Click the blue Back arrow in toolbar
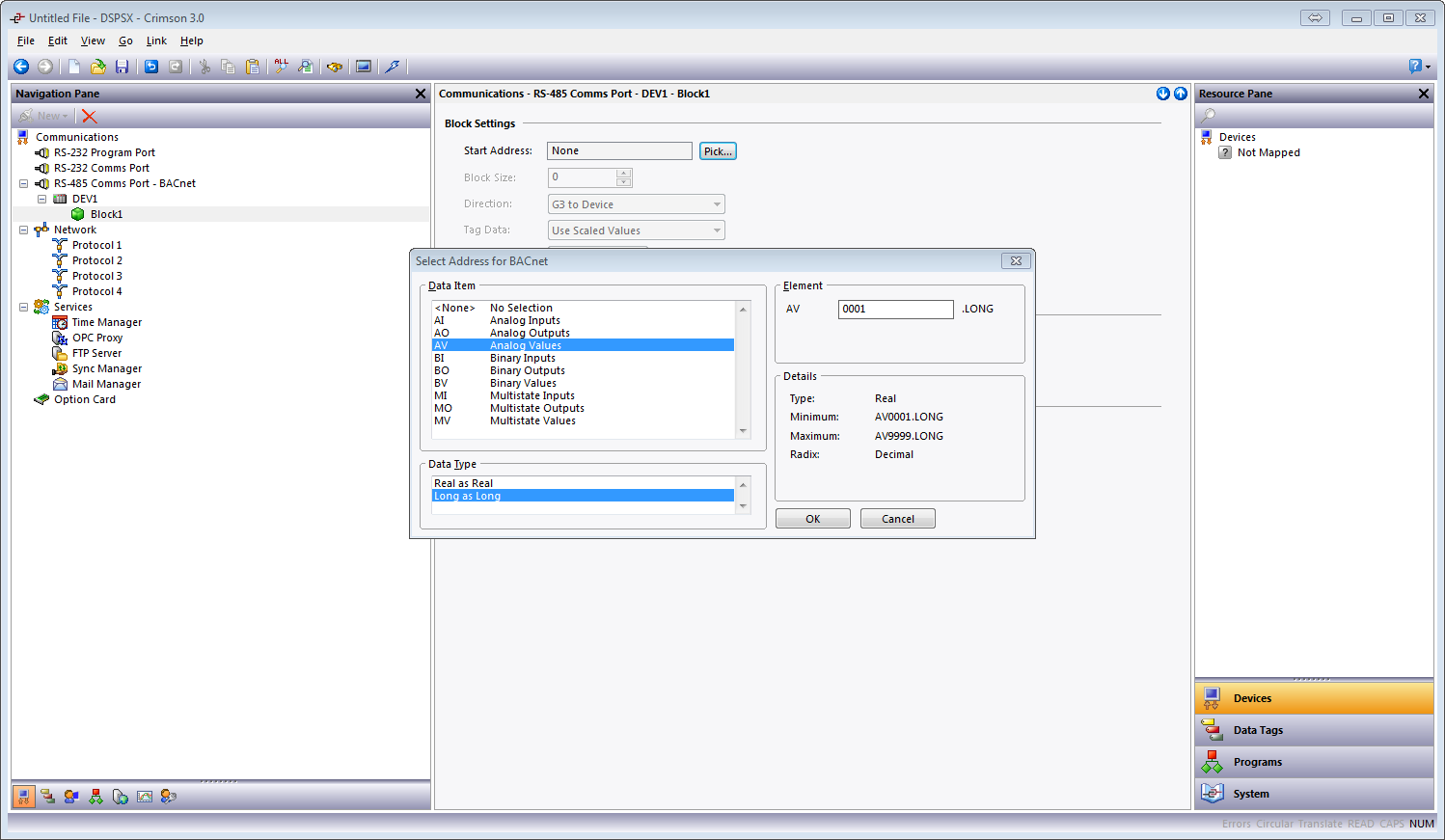The height and width of the screenshot is (840, 1445). click(x=20, y=67)
